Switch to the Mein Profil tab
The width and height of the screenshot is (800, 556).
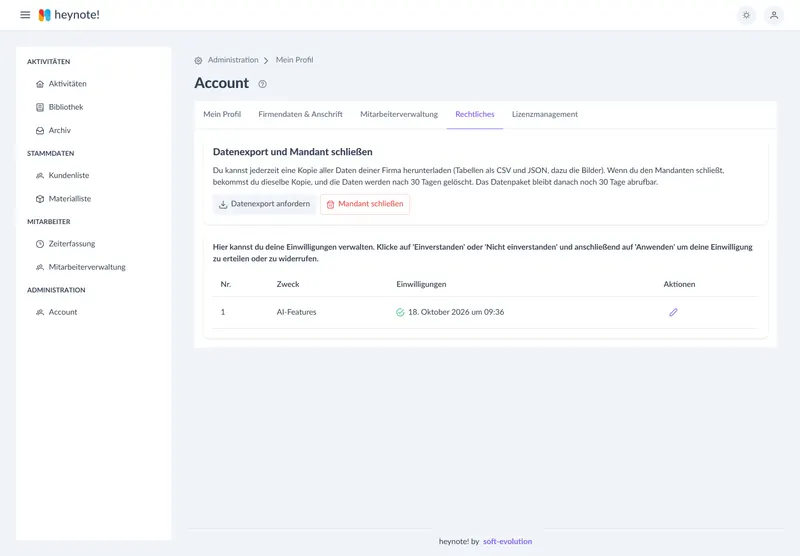[x=222, y=114]
